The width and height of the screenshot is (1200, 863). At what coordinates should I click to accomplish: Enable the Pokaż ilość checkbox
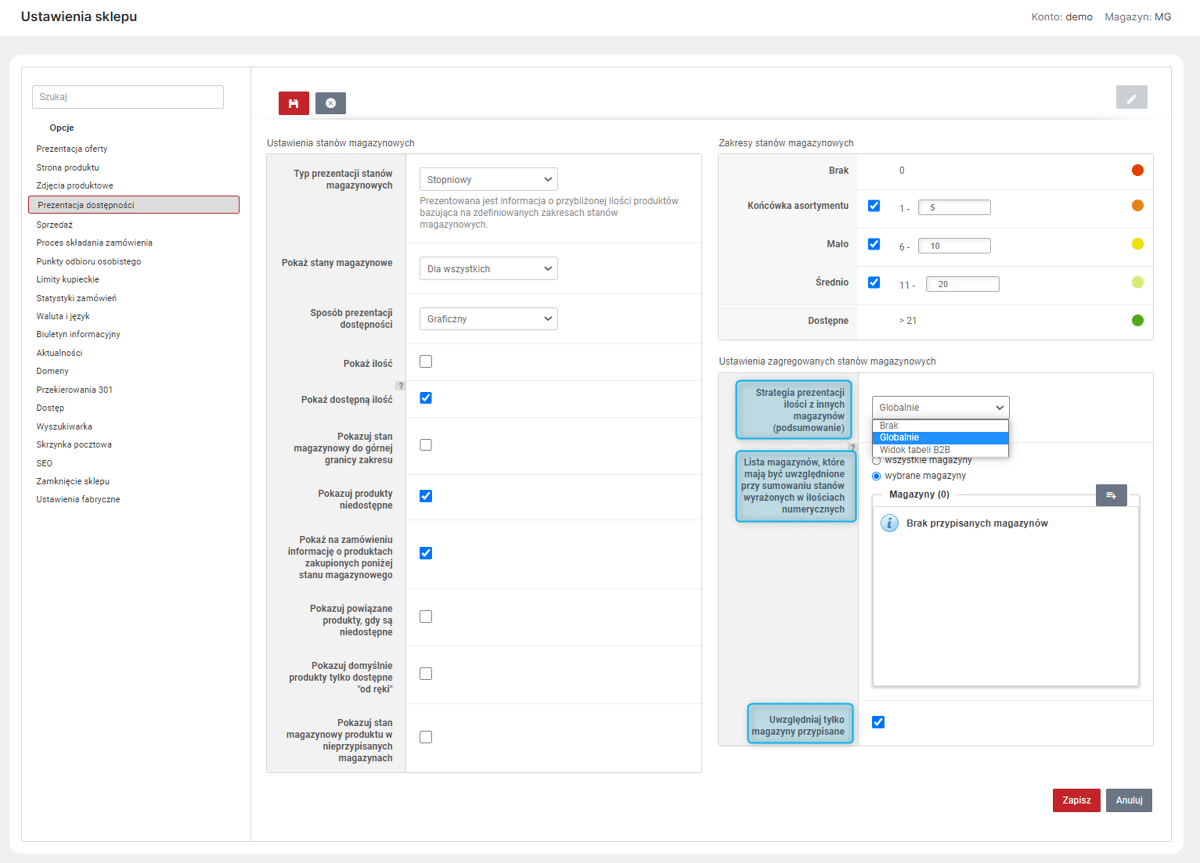point(426,361)
